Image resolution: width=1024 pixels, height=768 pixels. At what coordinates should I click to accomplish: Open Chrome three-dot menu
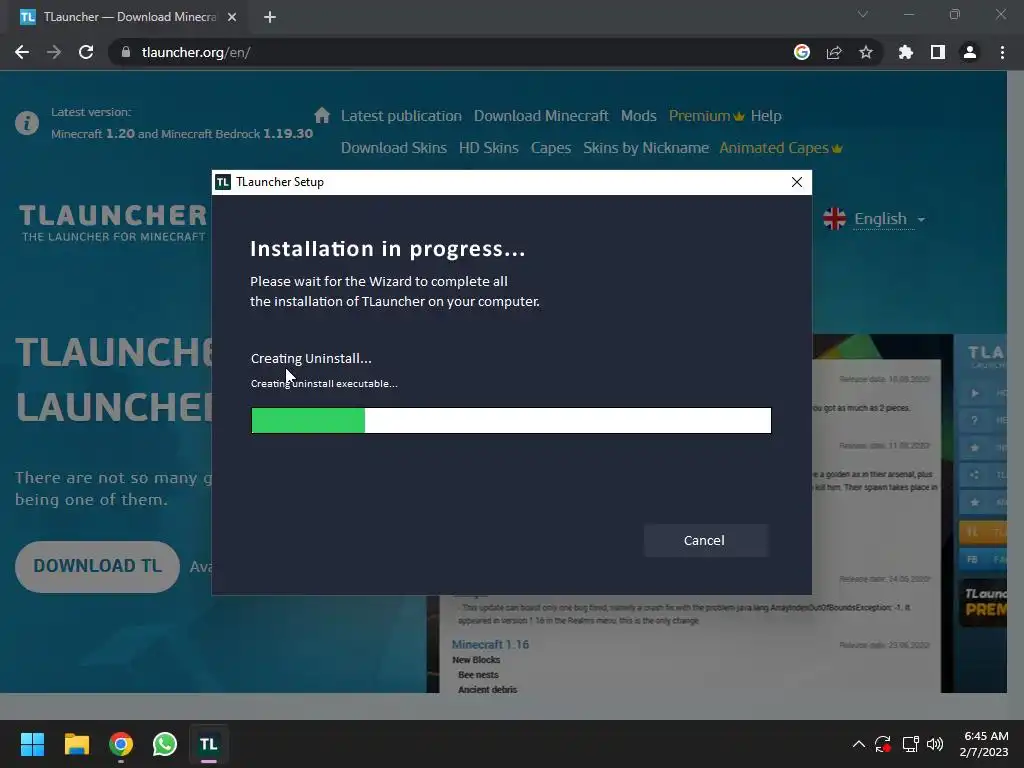pos(1002,52)
